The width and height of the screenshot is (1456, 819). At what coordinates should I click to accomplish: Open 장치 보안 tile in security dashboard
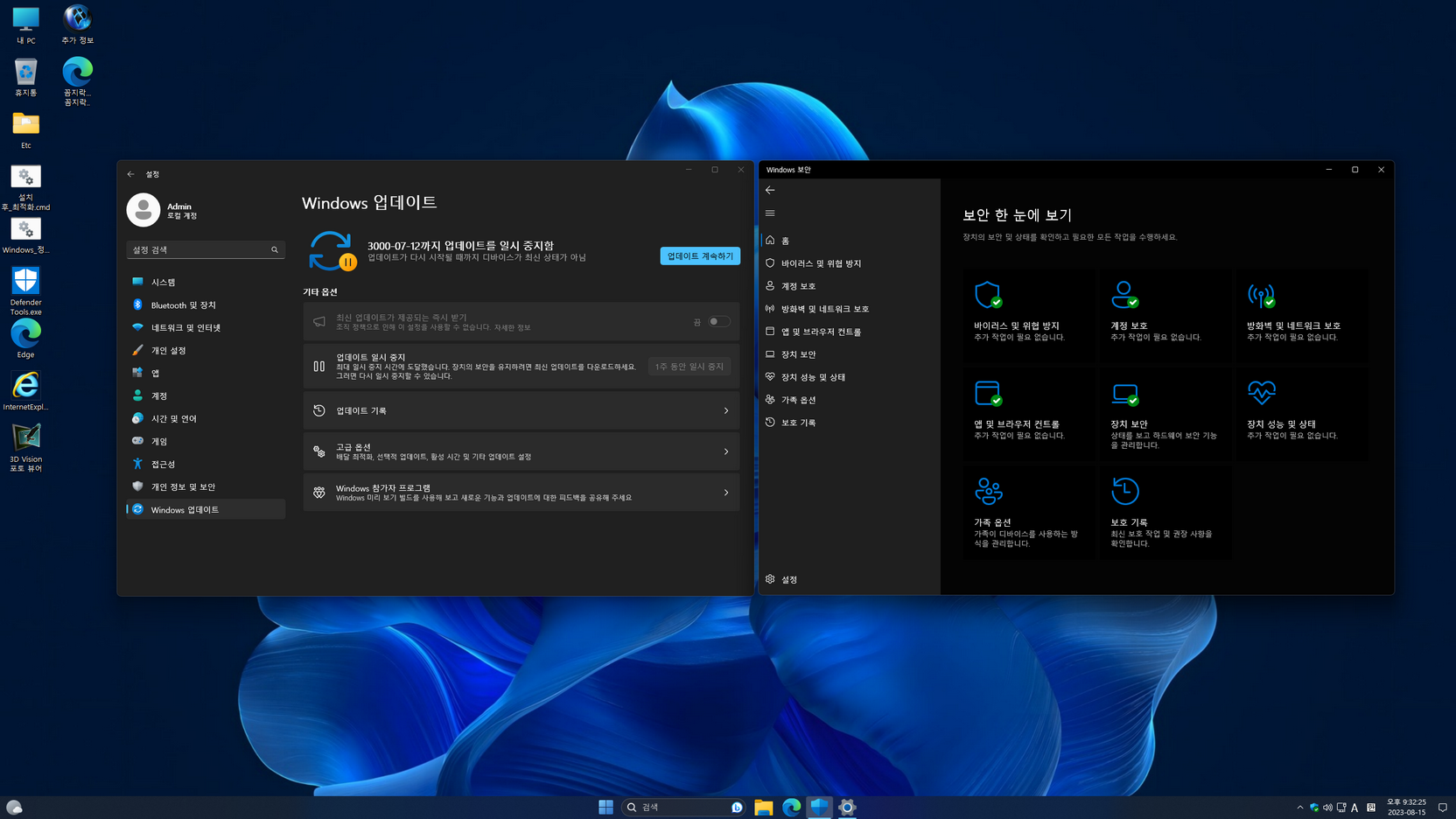click(x=1165, y=413)
